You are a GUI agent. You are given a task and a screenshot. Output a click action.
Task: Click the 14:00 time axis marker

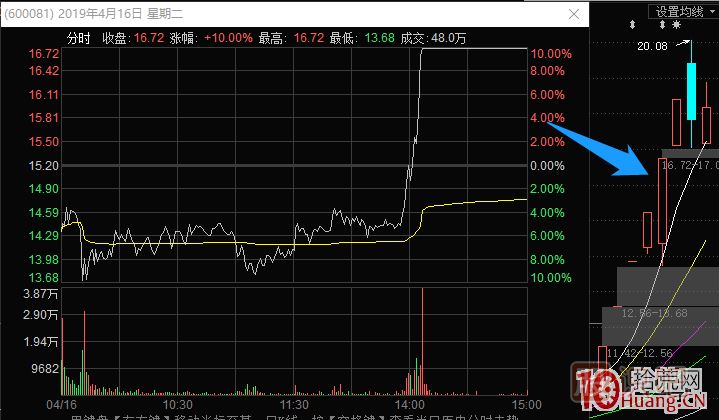(x=408, y=405)
